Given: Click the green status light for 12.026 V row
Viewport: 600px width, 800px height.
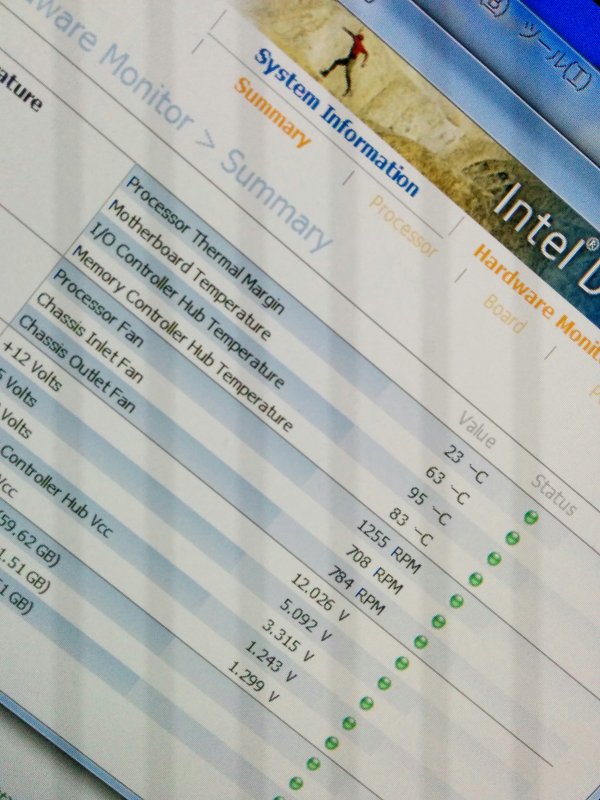Looking at the screenshot, I should coord(402,663).
